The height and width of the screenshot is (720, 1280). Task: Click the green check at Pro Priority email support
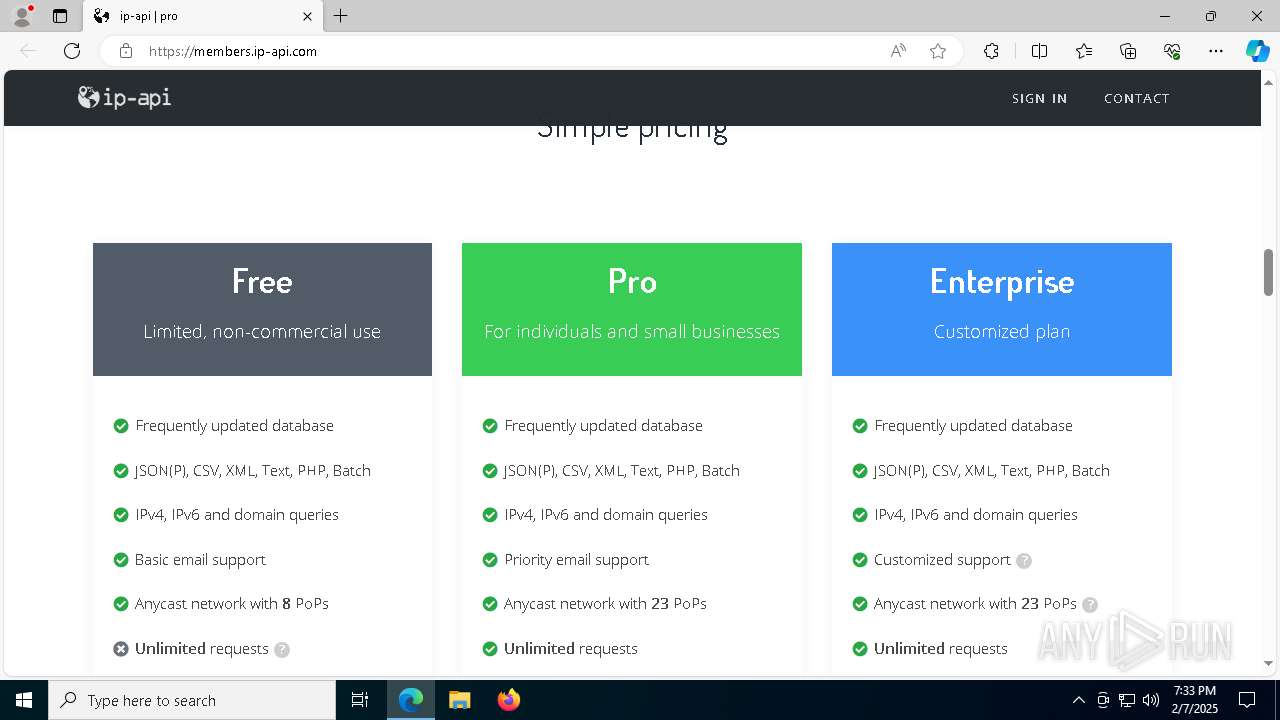click(x=490, y=560)
